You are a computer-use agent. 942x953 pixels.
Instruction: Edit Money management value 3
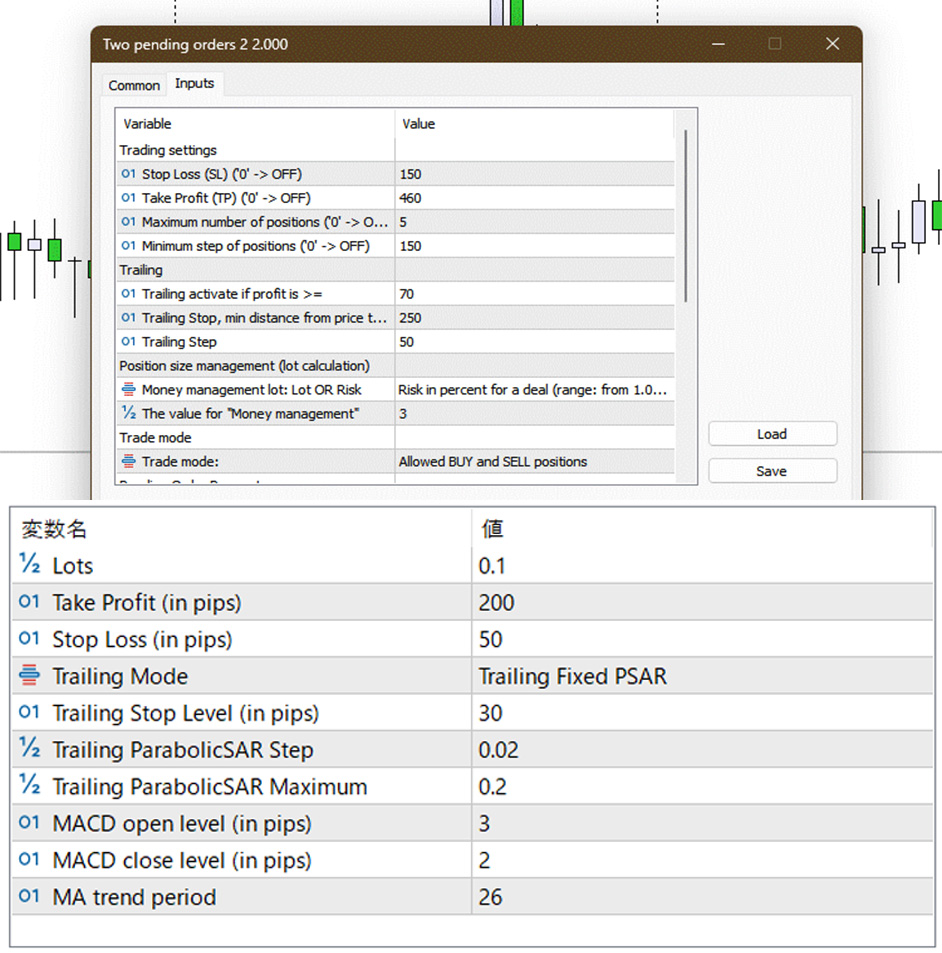tap(535, 414)
